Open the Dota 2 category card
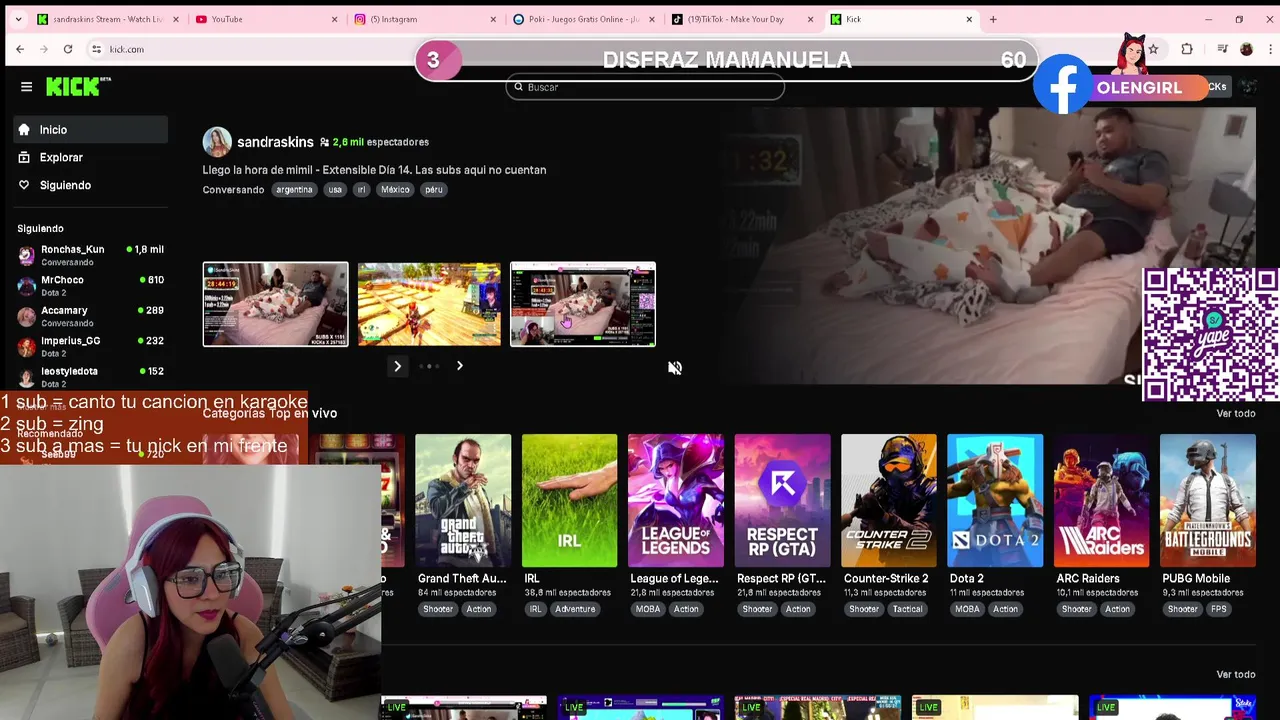The image size is (1280, 720). [x=995, y=500]
